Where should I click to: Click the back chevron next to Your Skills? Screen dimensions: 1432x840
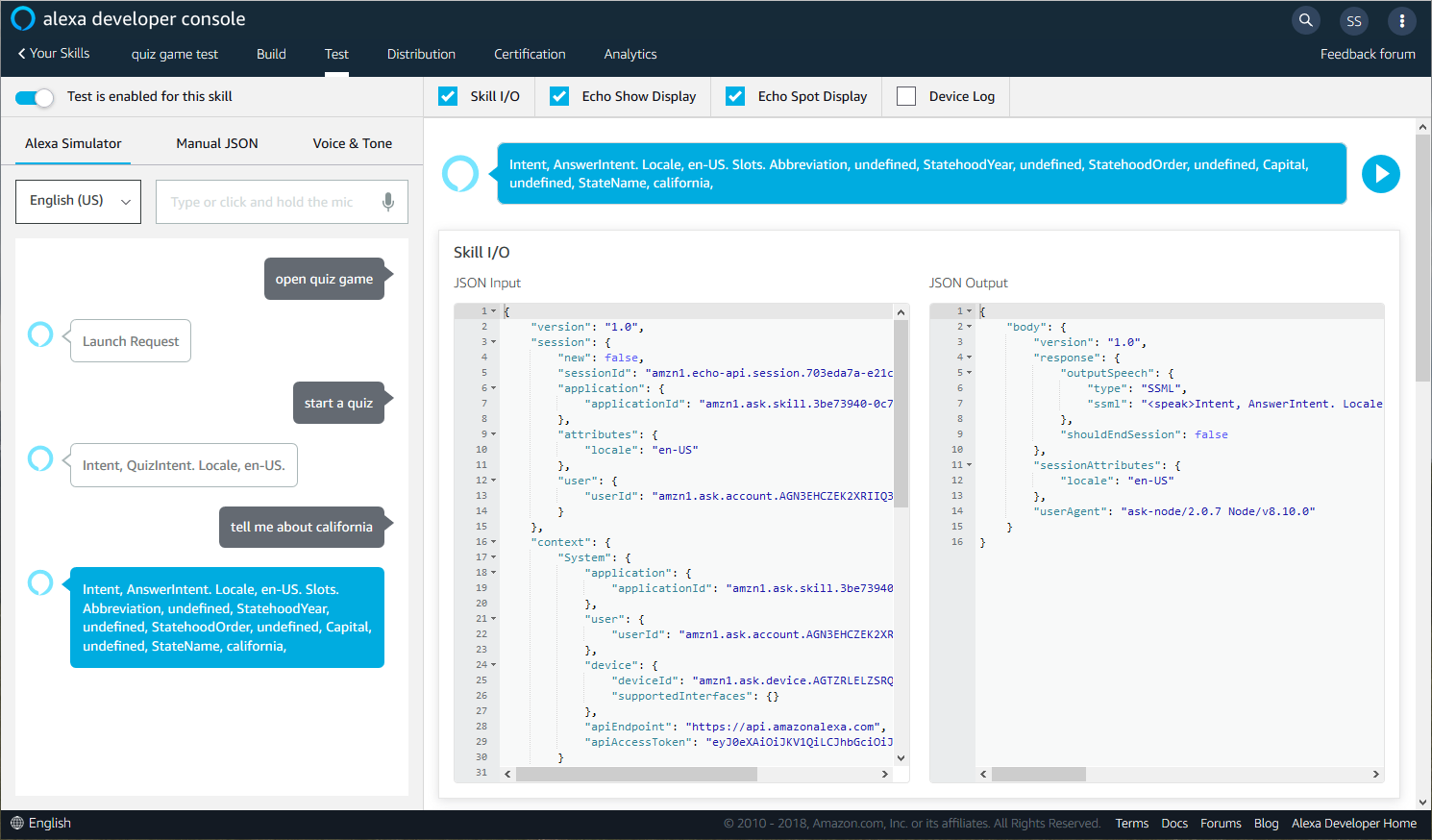point(20,54)
